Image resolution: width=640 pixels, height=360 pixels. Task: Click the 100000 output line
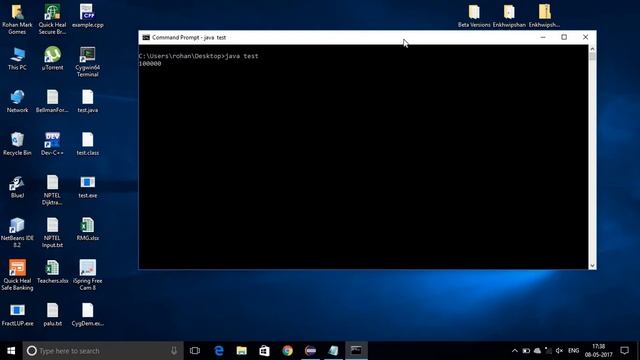click(150, 64)
